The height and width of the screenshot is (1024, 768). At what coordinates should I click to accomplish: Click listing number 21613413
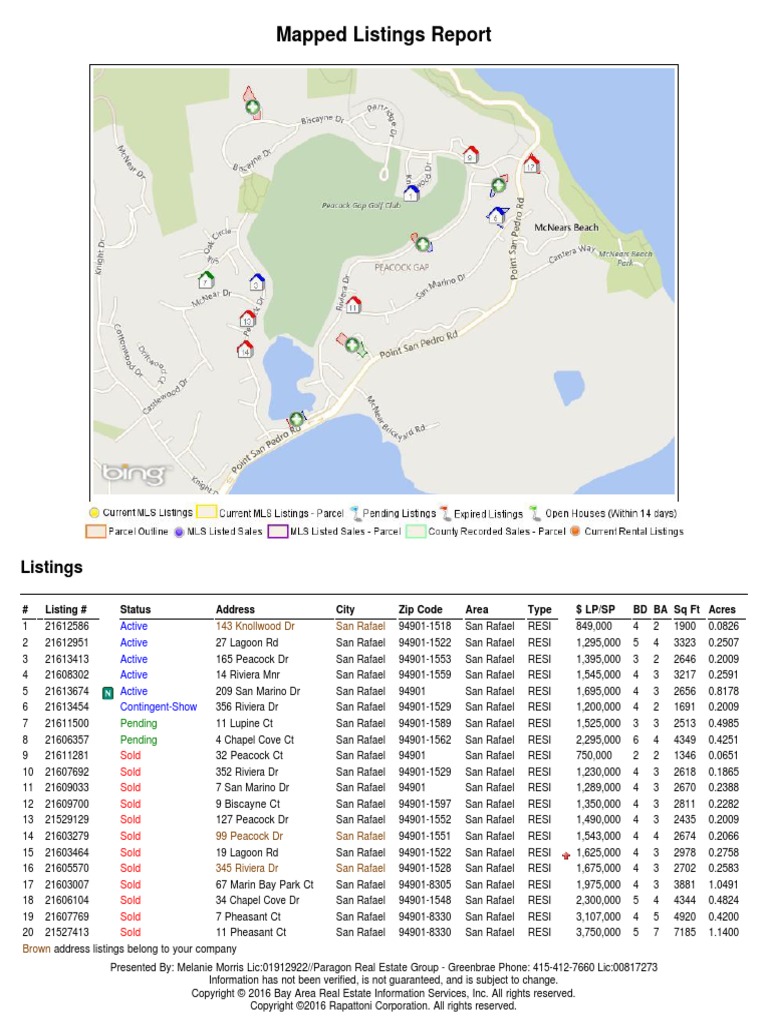click(x=67, y=658)
